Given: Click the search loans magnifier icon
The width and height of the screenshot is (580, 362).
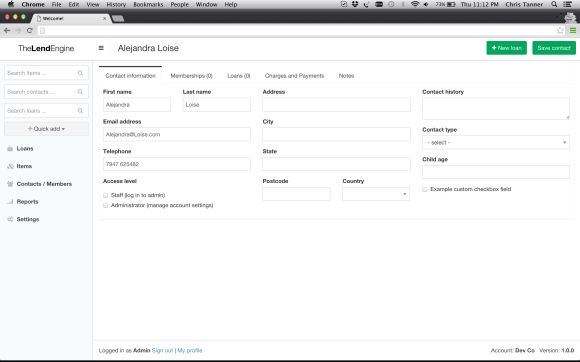Looking at the screenshot, I should pos(80,111).
